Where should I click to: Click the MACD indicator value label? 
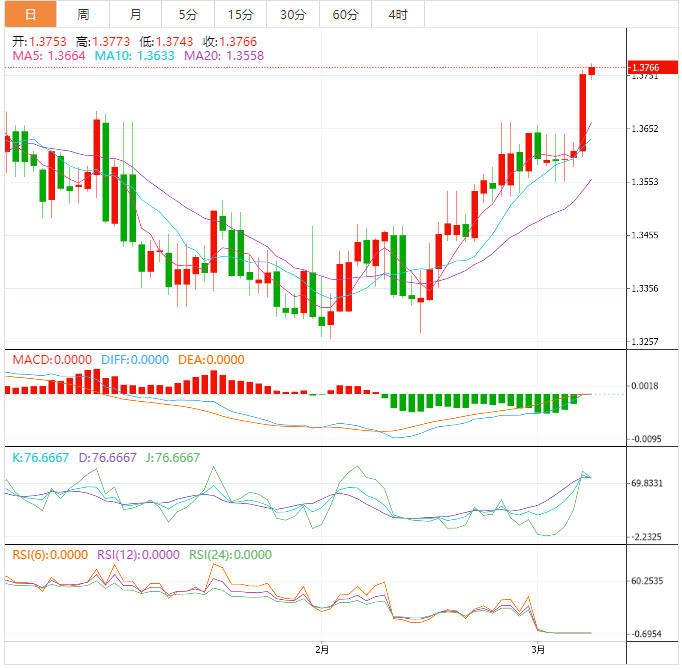(x=51, y=360)
